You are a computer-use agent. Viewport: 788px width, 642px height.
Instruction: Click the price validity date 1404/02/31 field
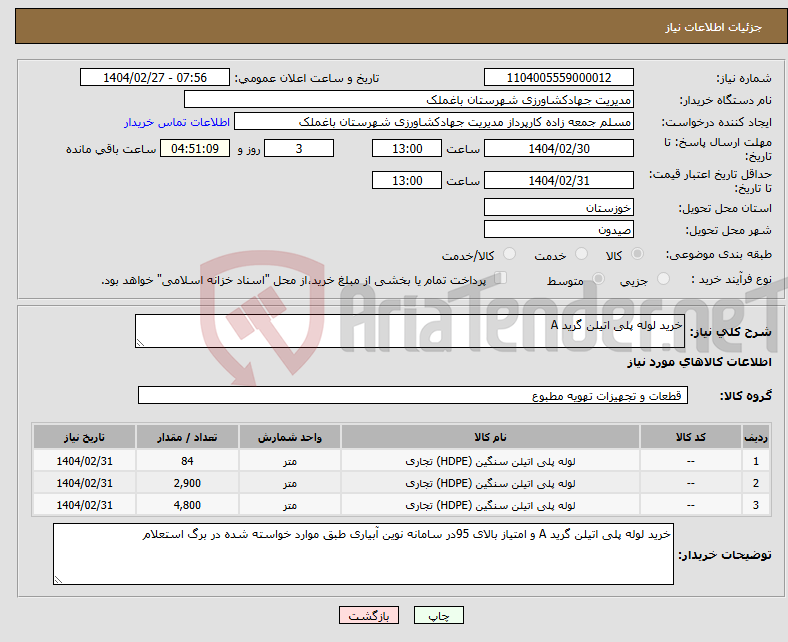(558, 180)
